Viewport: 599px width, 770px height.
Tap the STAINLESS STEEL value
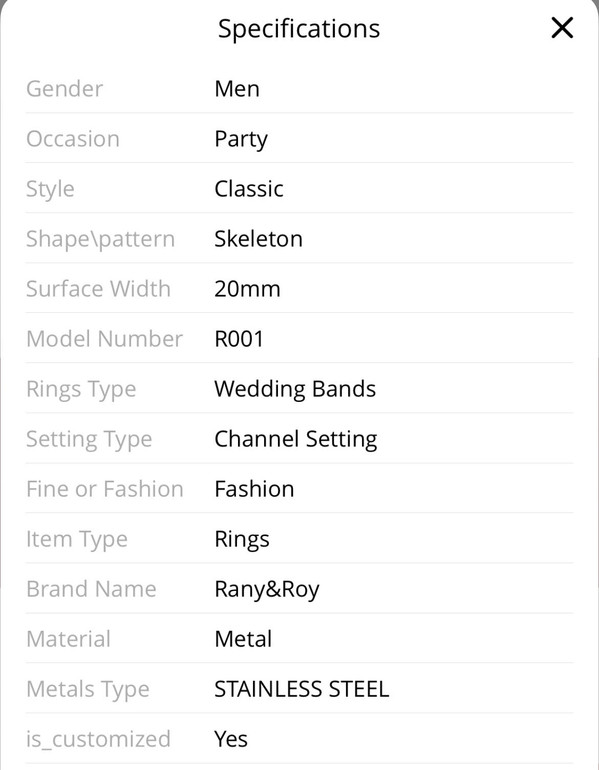pyautogui.click(x=302, y=689)
